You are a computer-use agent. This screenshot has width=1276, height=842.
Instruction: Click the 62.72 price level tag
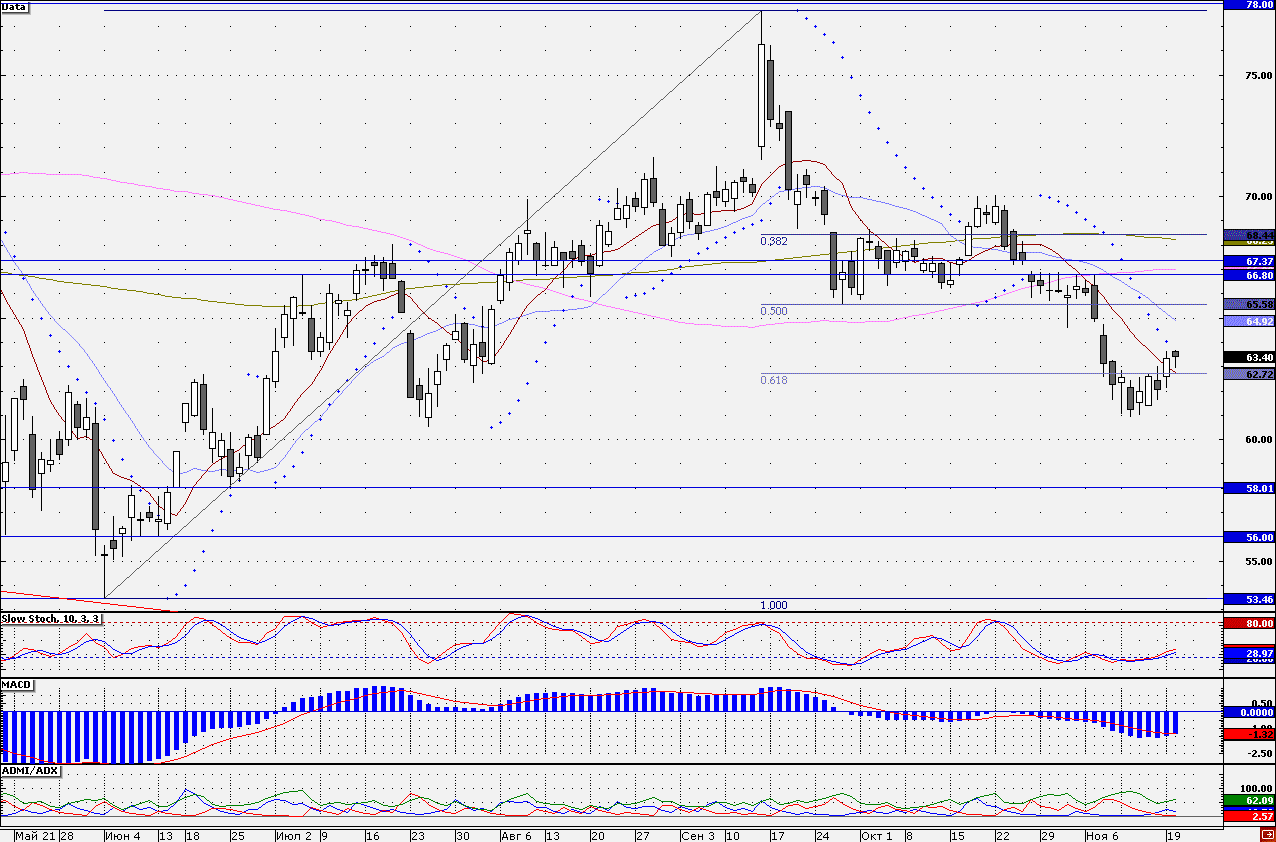(1249, 374)
